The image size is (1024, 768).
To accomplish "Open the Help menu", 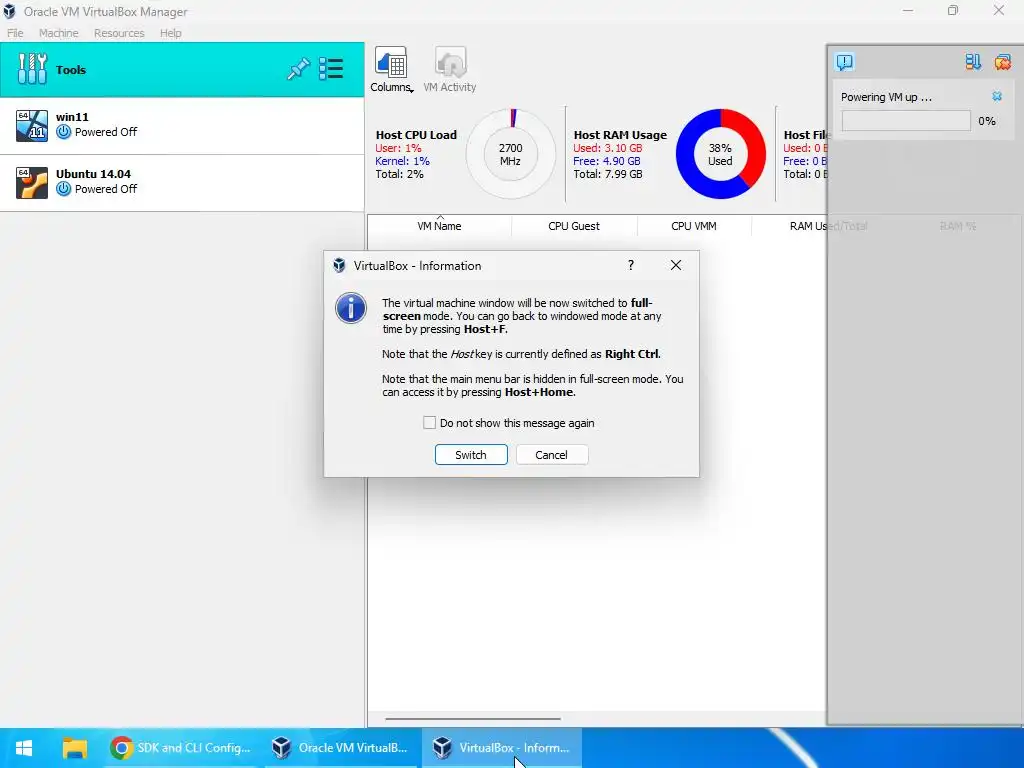I will pos(170,33).
